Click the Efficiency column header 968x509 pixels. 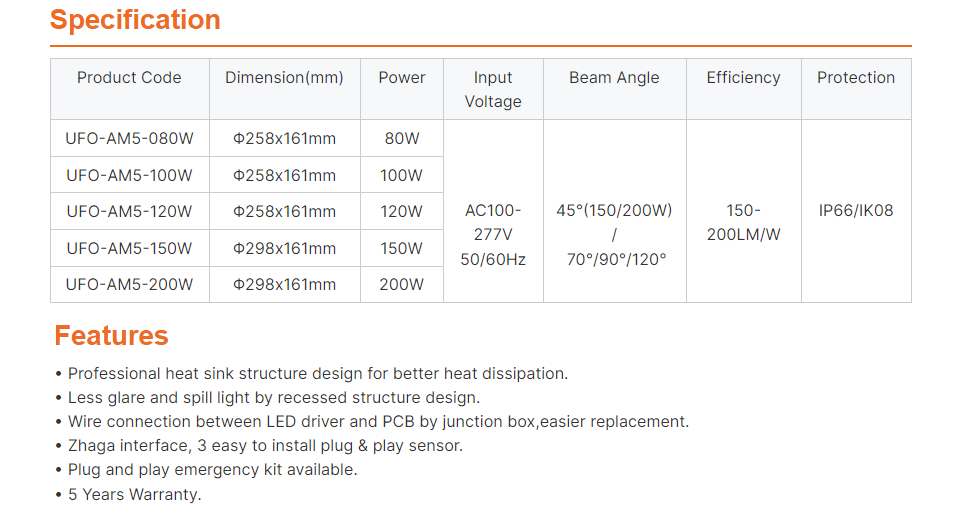(743, 78)
